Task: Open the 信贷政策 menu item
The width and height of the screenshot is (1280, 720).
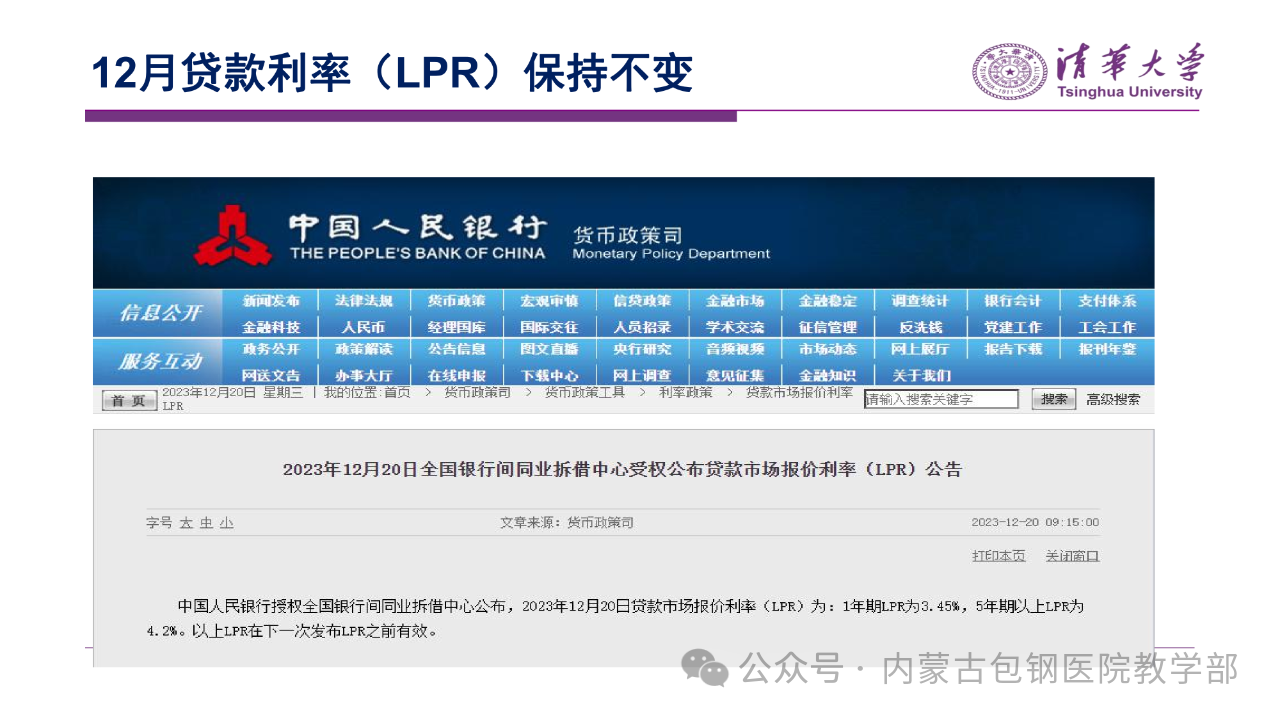Action: click(x=642, y=301)
